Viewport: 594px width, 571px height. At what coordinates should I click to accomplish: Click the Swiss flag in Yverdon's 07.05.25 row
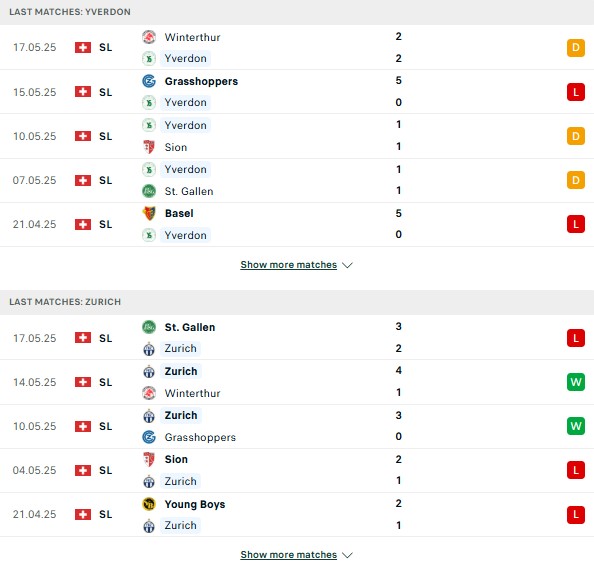(83, 180)
